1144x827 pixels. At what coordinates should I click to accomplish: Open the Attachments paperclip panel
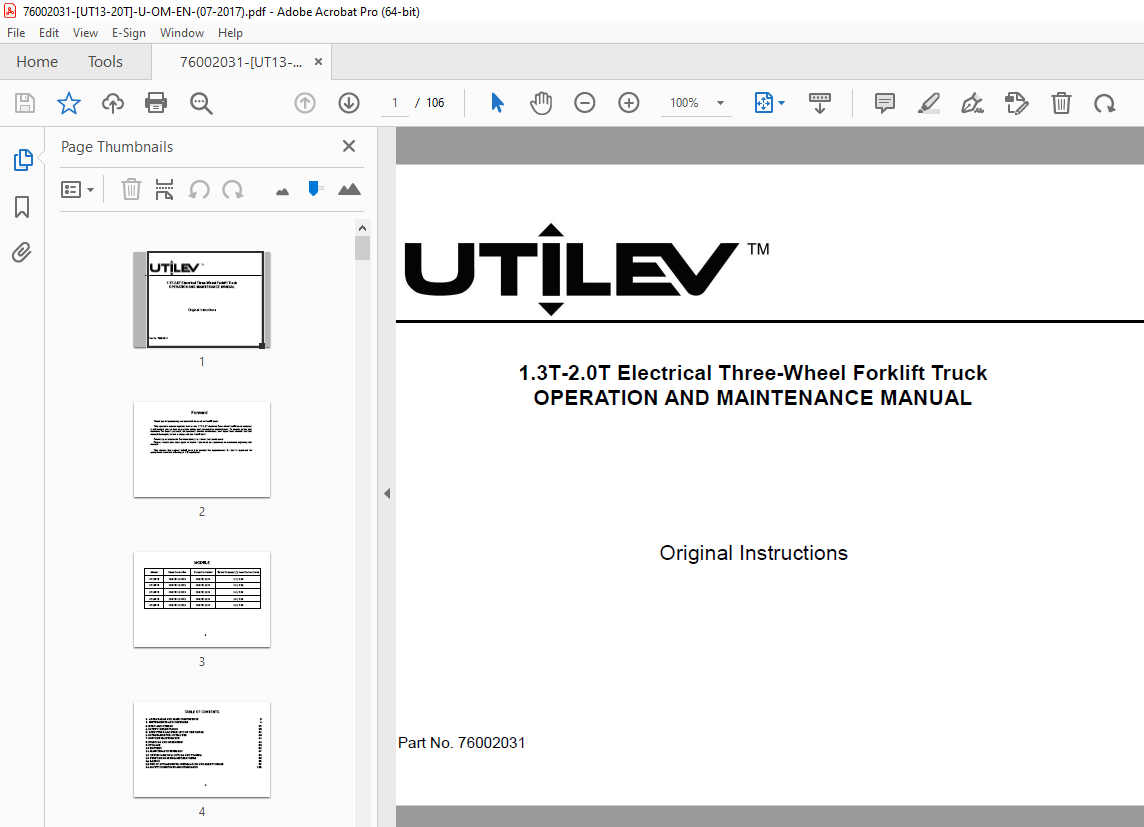(x=22, y=252)
